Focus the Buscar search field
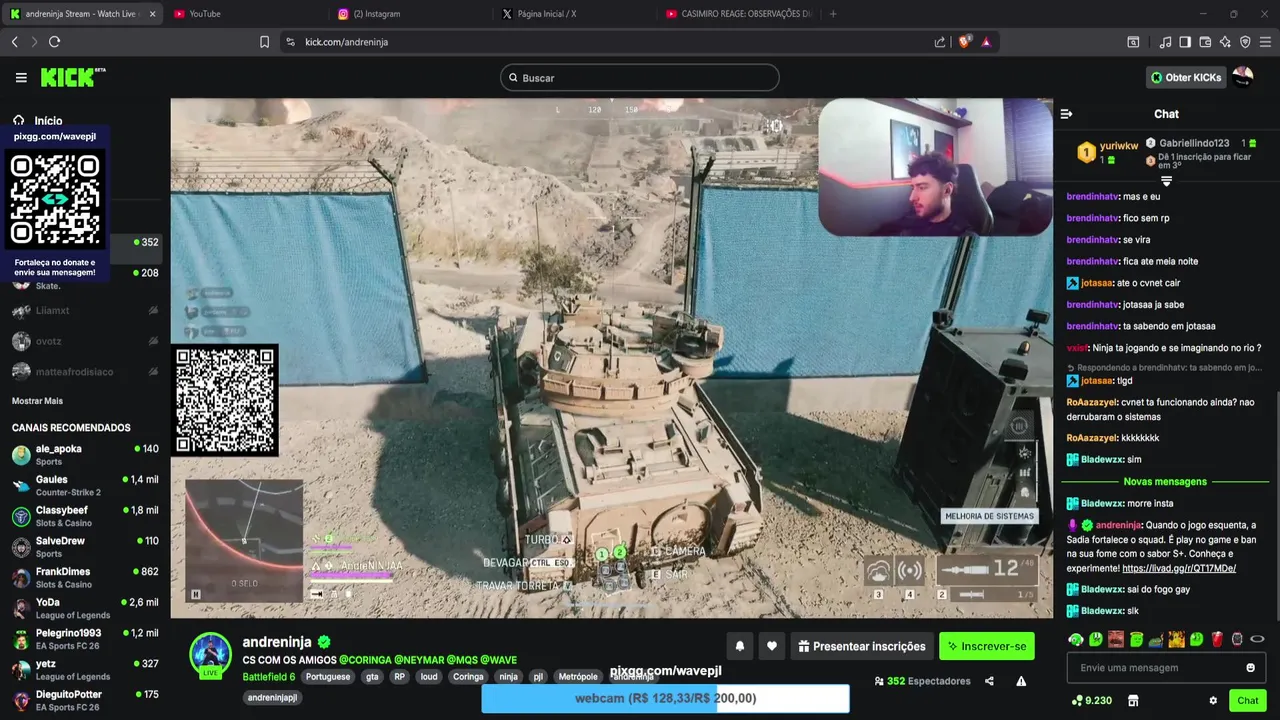This screenshot has width=1280, height=720. point(640,77)
